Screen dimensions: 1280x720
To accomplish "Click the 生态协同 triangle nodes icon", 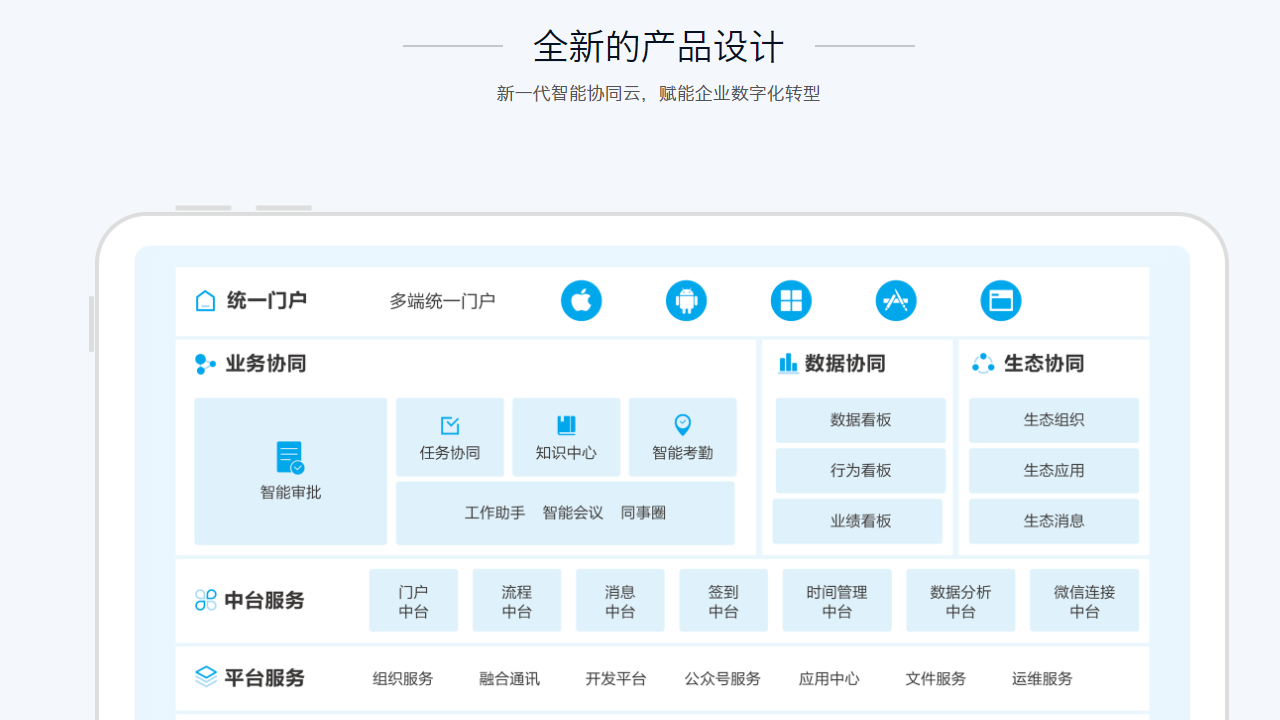I will pyautogui.click(x=984, y=363).
